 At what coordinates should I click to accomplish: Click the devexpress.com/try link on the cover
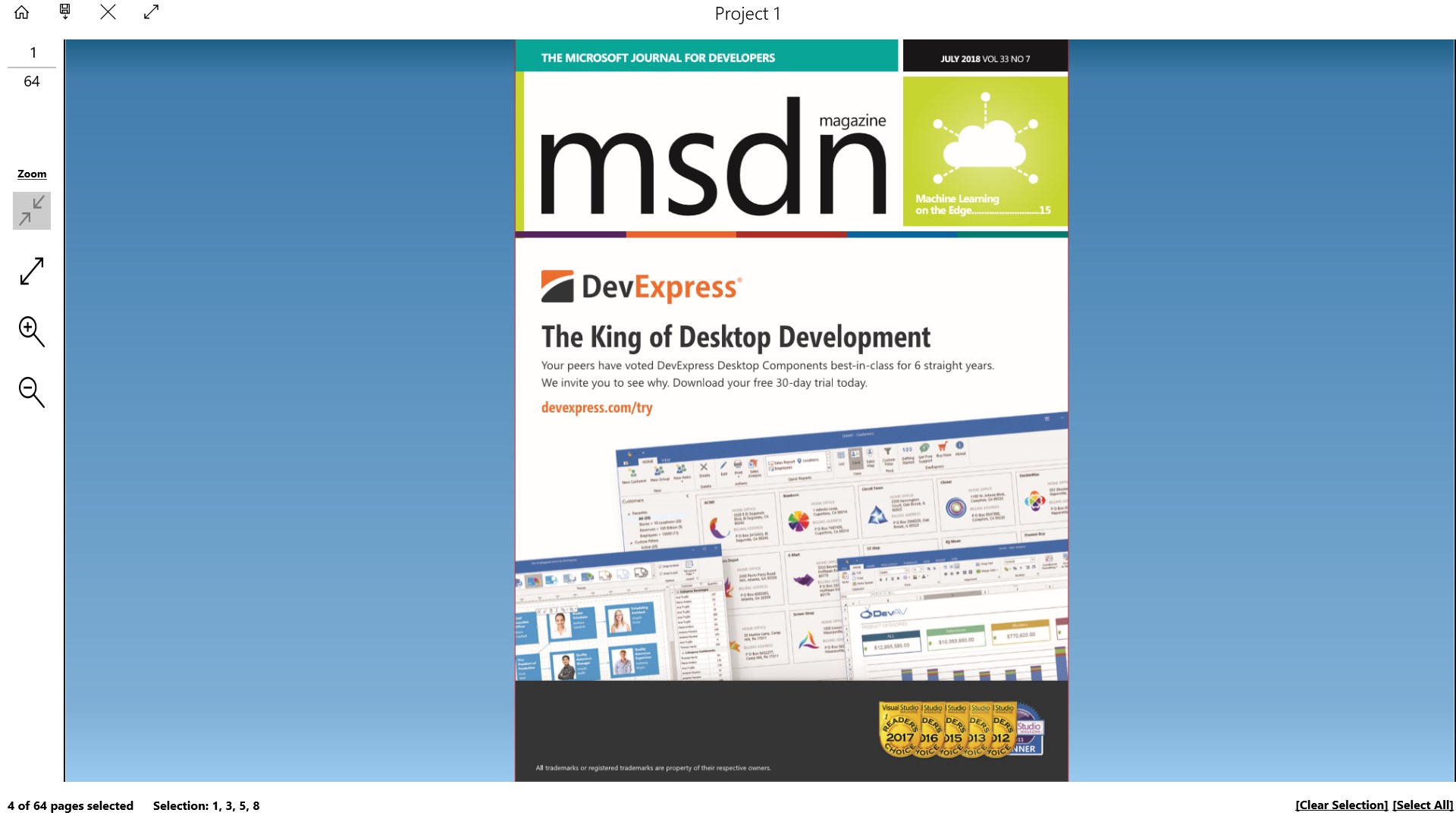coord(596,408)
